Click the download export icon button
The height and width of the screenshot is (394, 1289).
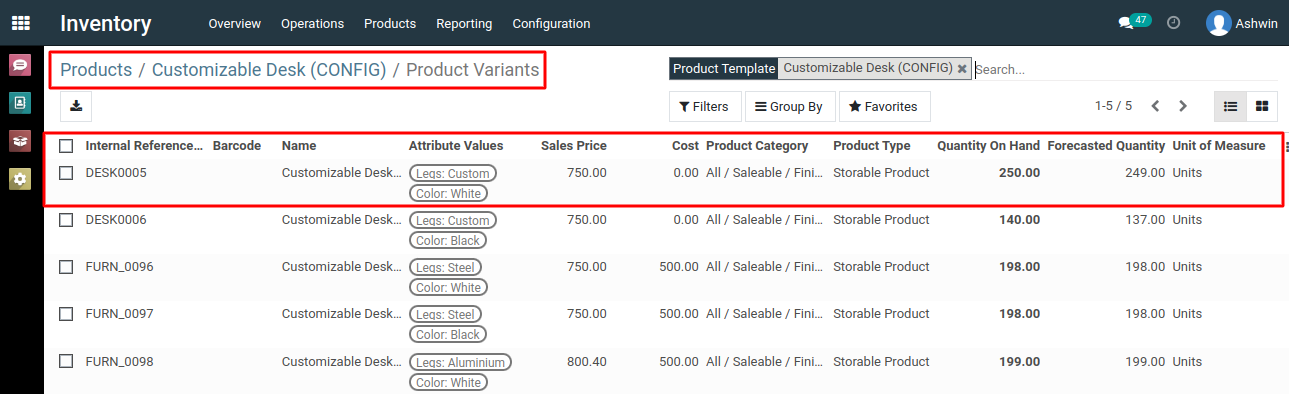76,106
